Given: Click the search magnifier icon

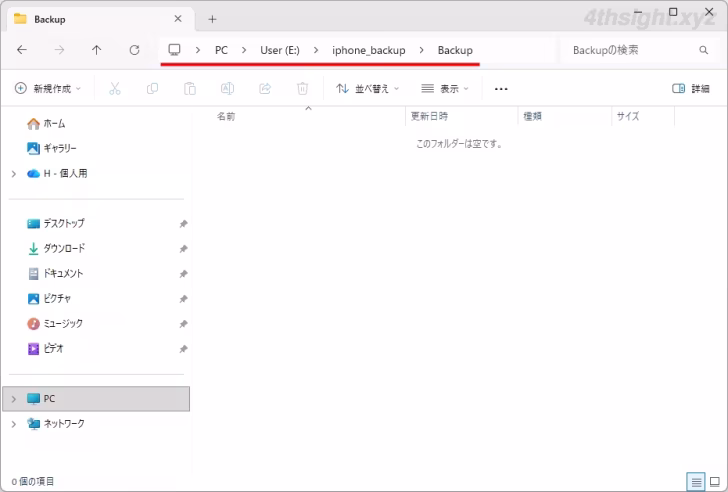Looking at the screenshot, I should 703,50.
